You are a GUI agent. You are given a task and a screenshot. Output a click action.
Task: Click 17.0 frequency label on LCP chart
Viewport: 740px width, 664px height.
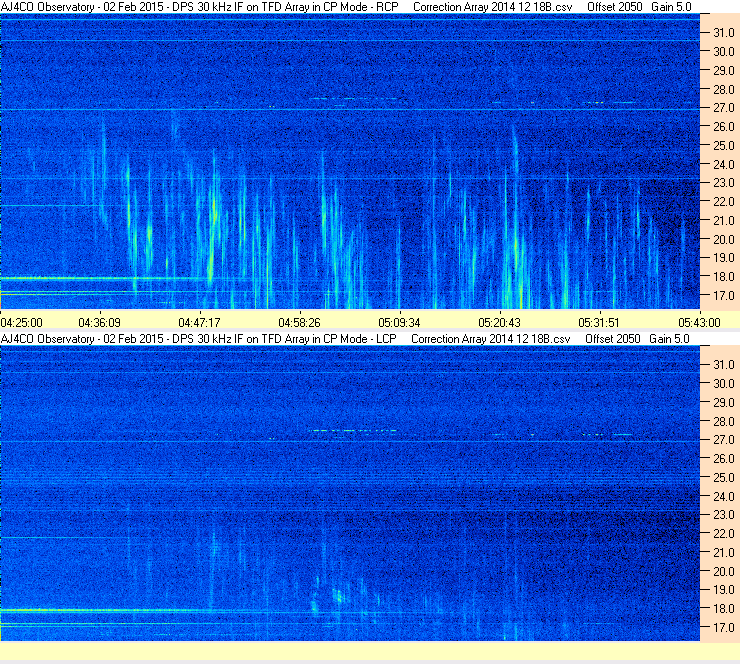(724, 628)
